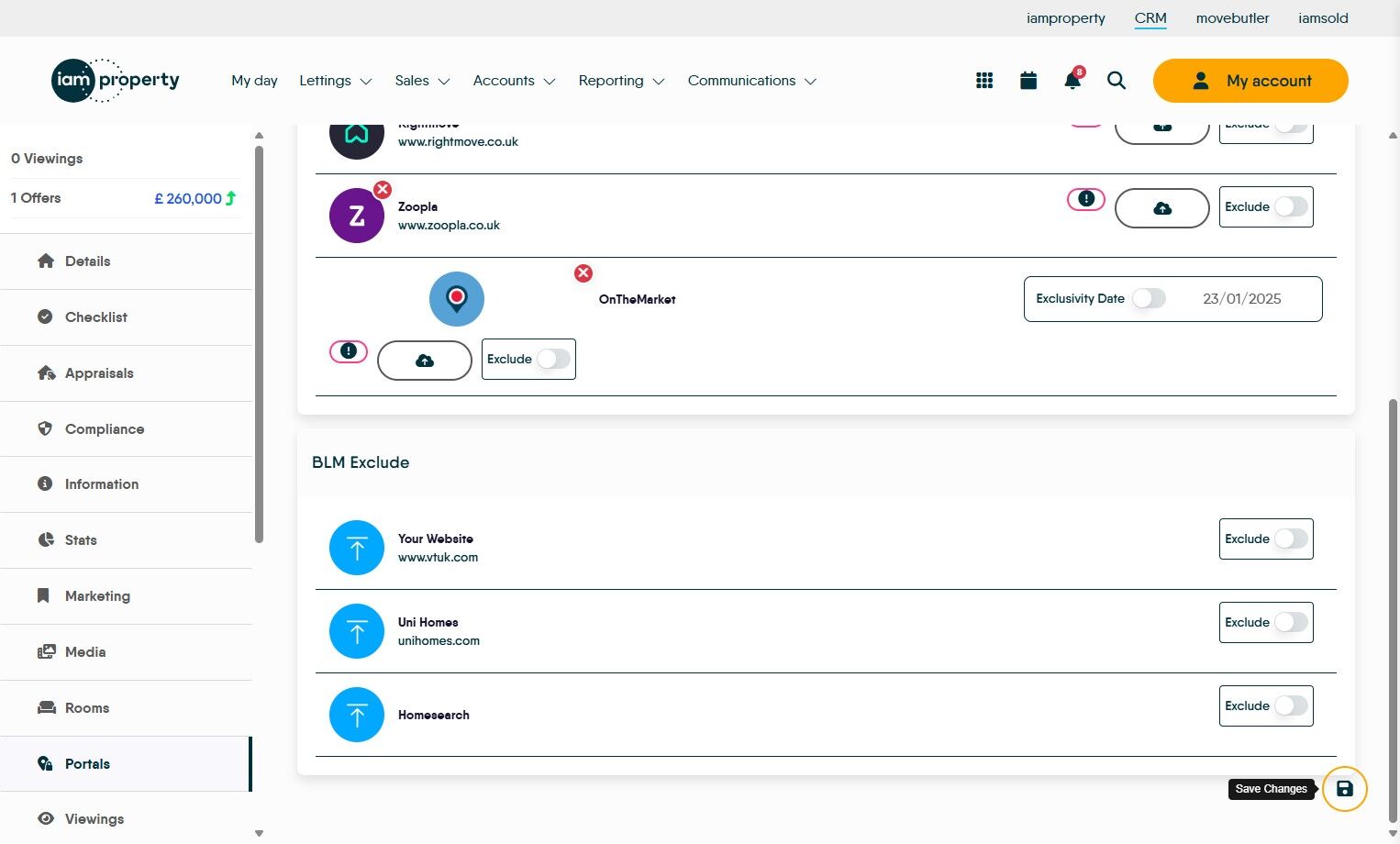This screenshot has height=844, width=1400.
Task: Click the Uni Homes upload arrow icon
Action: coord(357,631)
